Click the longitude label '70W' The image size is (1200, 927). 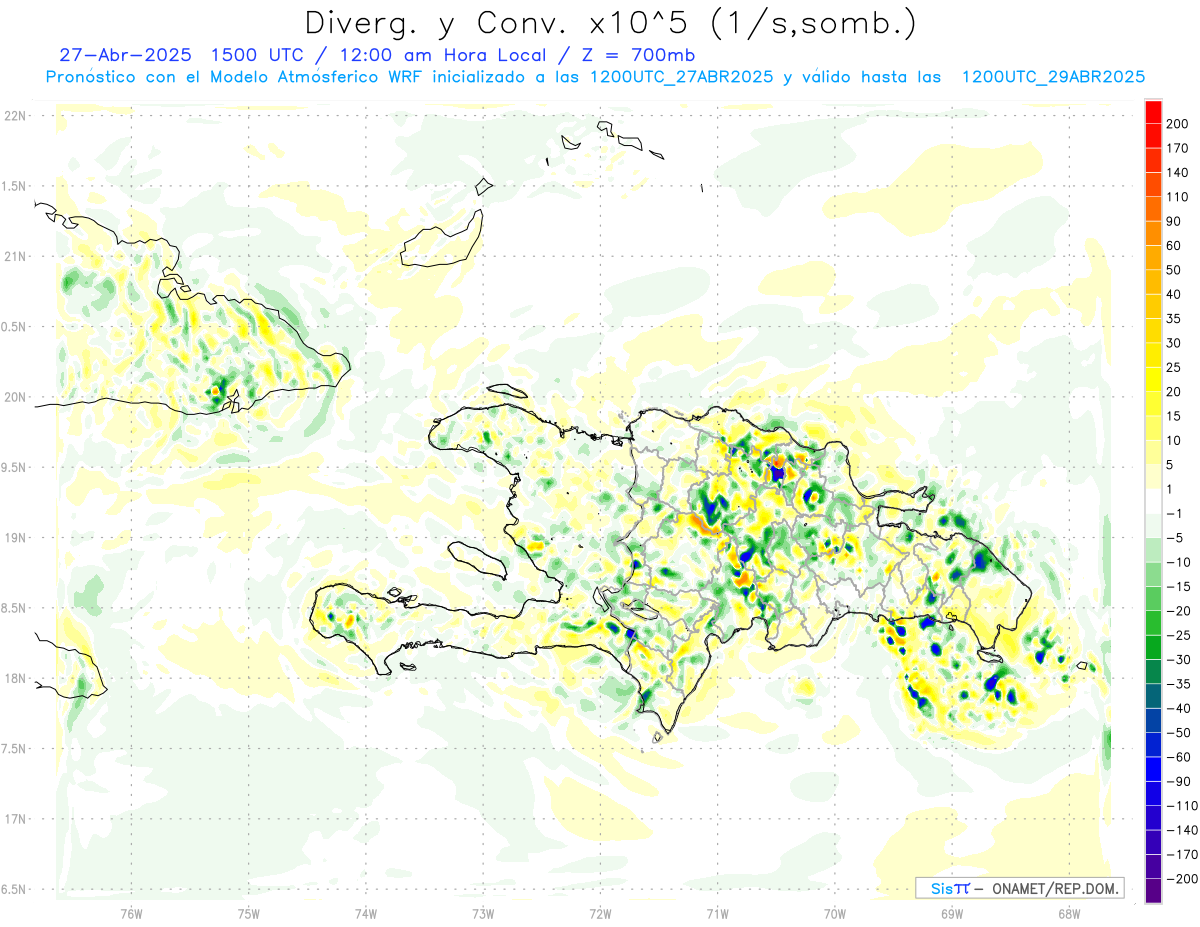[x=835, y=913]
